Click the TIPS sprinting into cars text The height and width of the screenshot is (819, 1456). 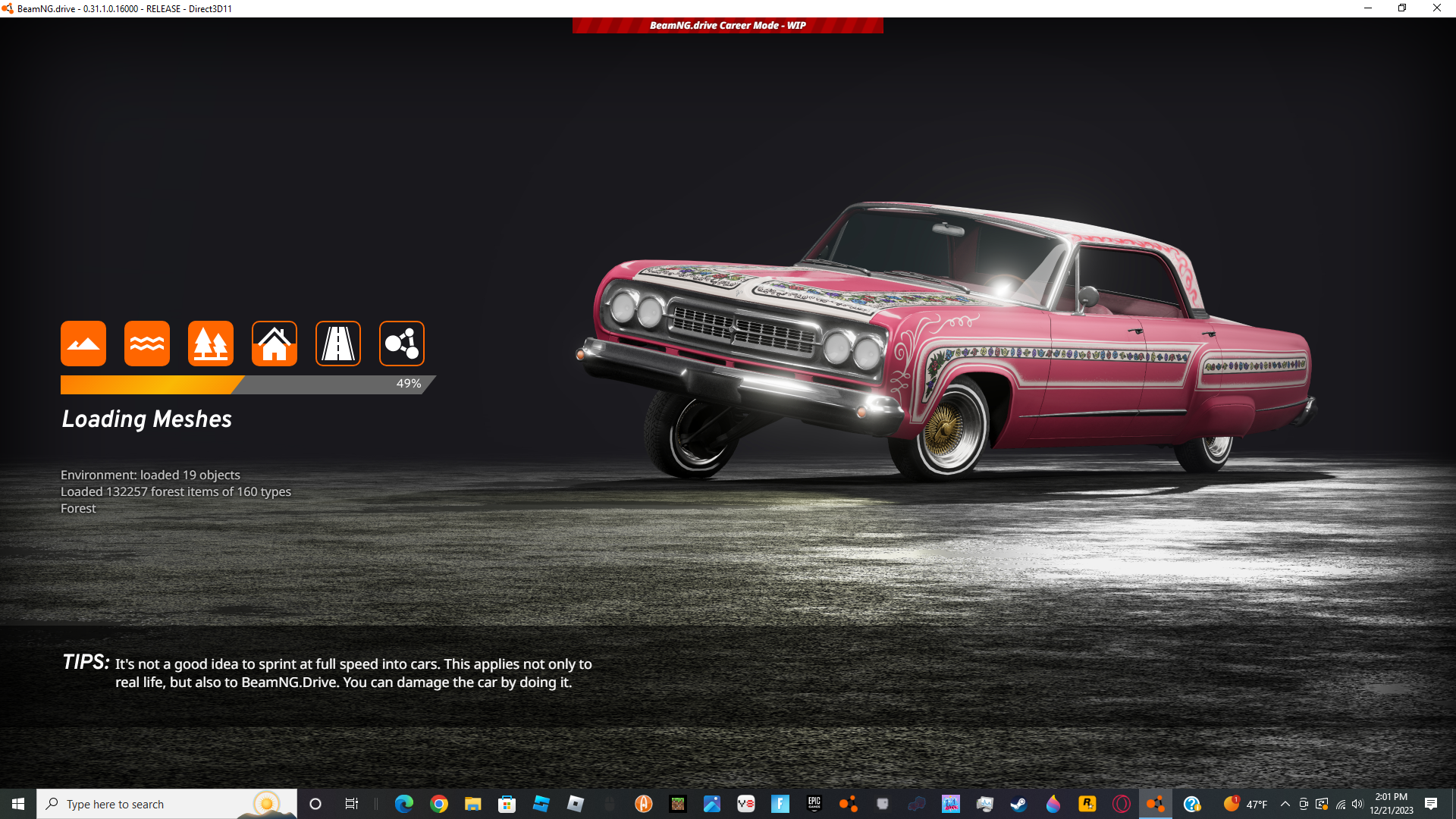pyautogui.click(x=353, y=673)
